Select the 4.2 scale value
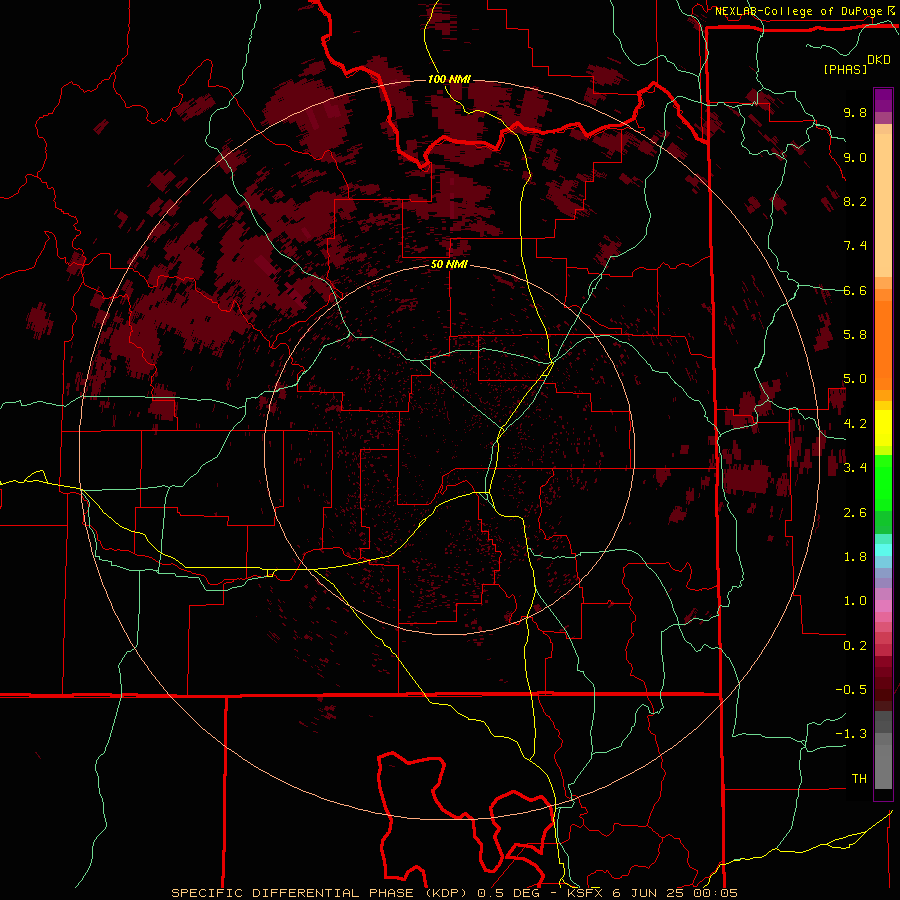 pyautogui.click(x=855, y=424)
